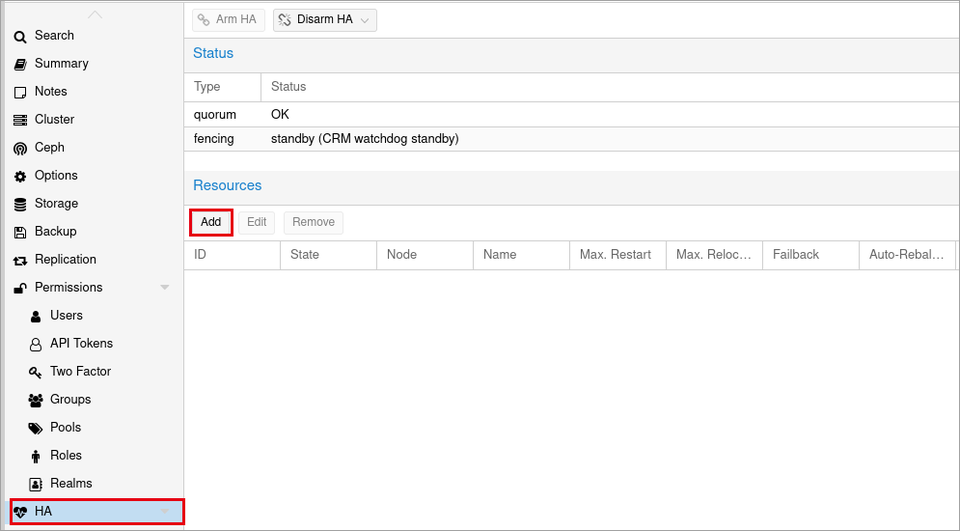The height and width of the screenshot is (531, 960).
Task: Select Roles under Permissions
Action: (x=94, y=456)
